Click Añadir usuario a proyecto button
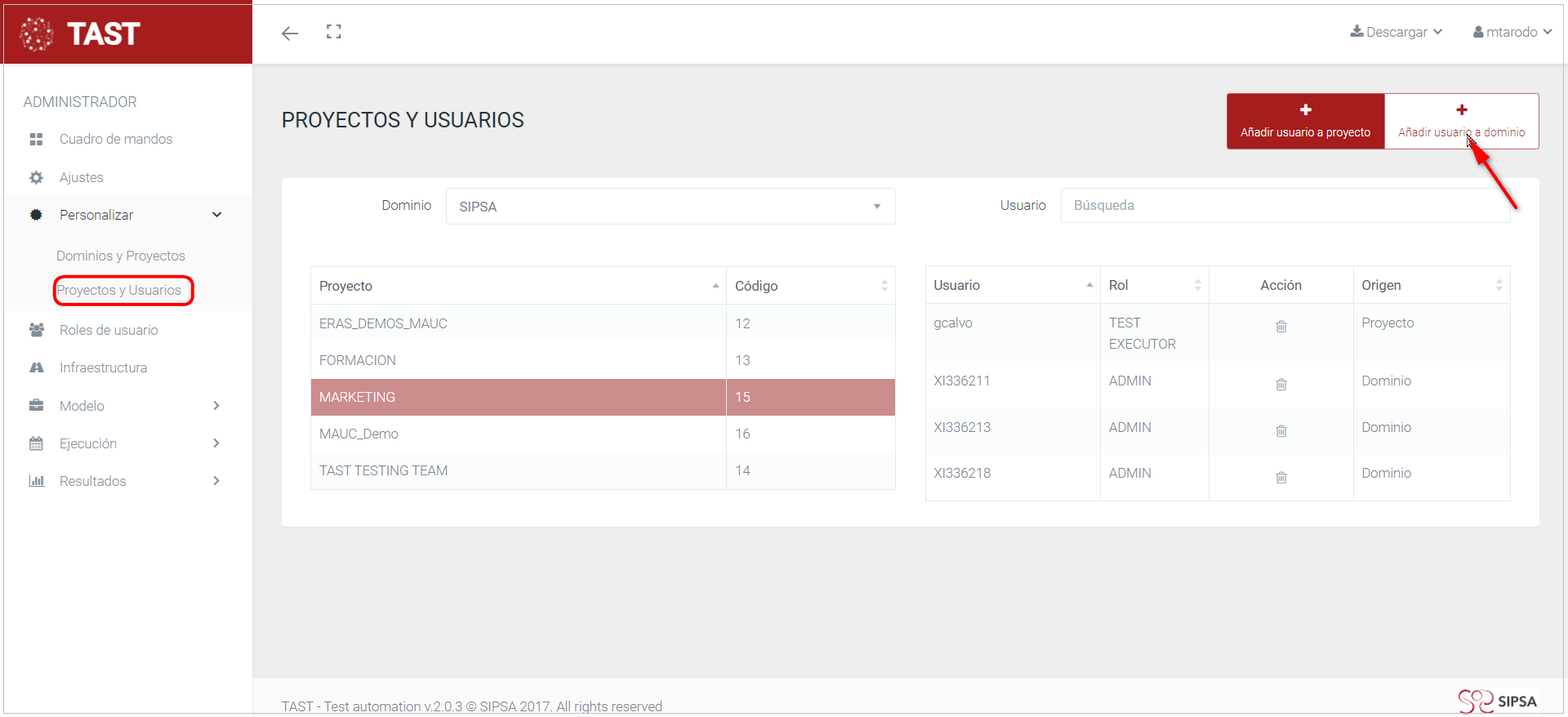 click(x=1305, y=122)
